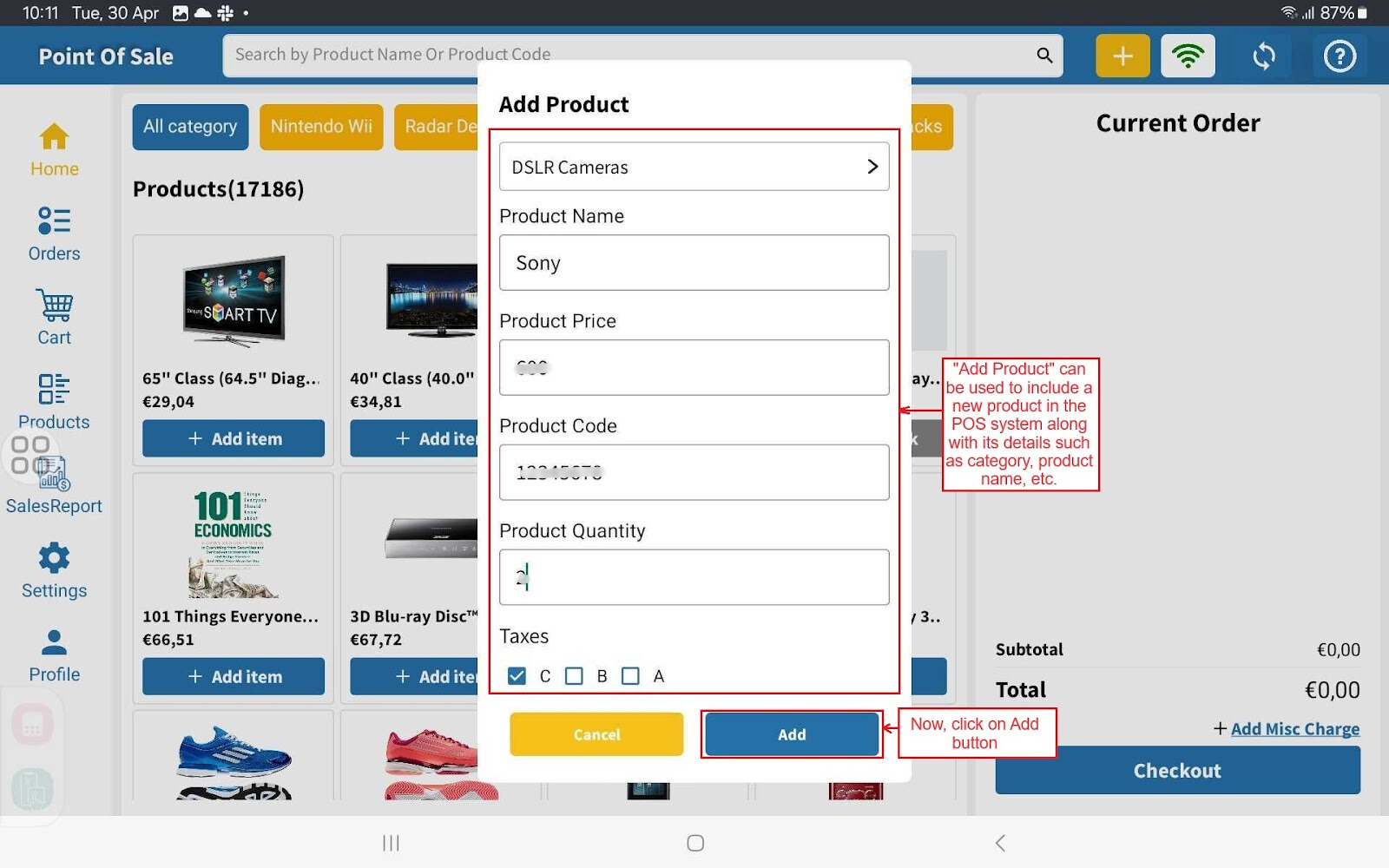The height and width of the screenshot is (868, 1389).
Task: Select the All category tab
Action: coord(190,127)
